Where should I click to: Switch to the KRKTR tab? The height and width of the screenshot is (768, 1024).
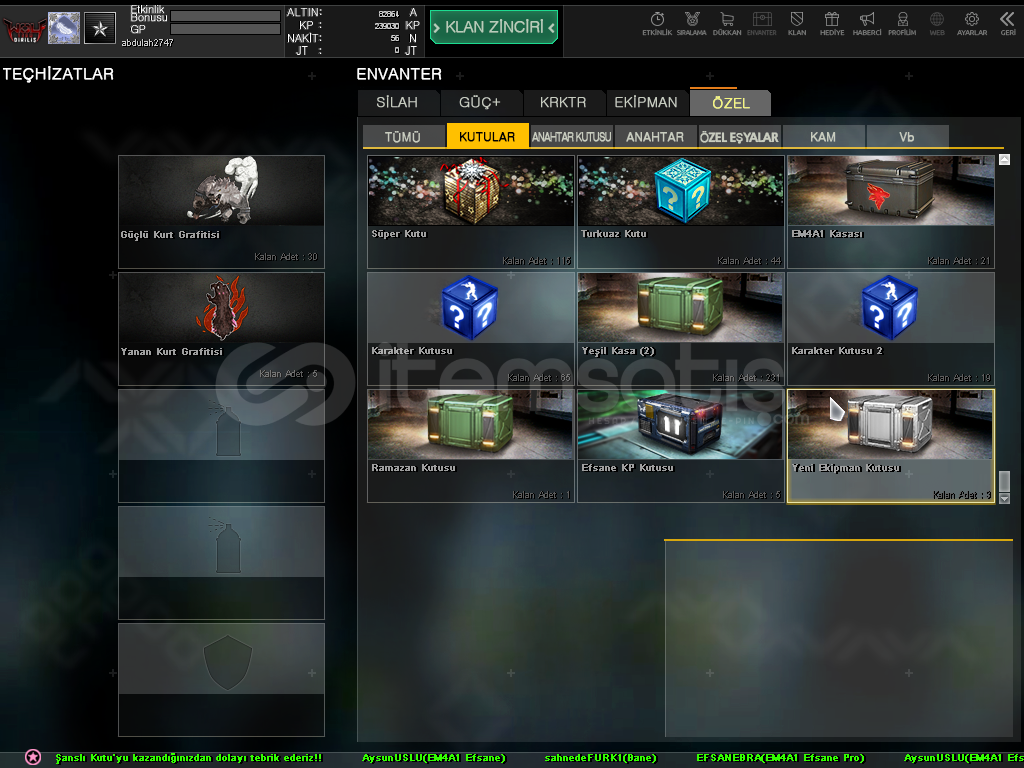[x=563, y=103]
